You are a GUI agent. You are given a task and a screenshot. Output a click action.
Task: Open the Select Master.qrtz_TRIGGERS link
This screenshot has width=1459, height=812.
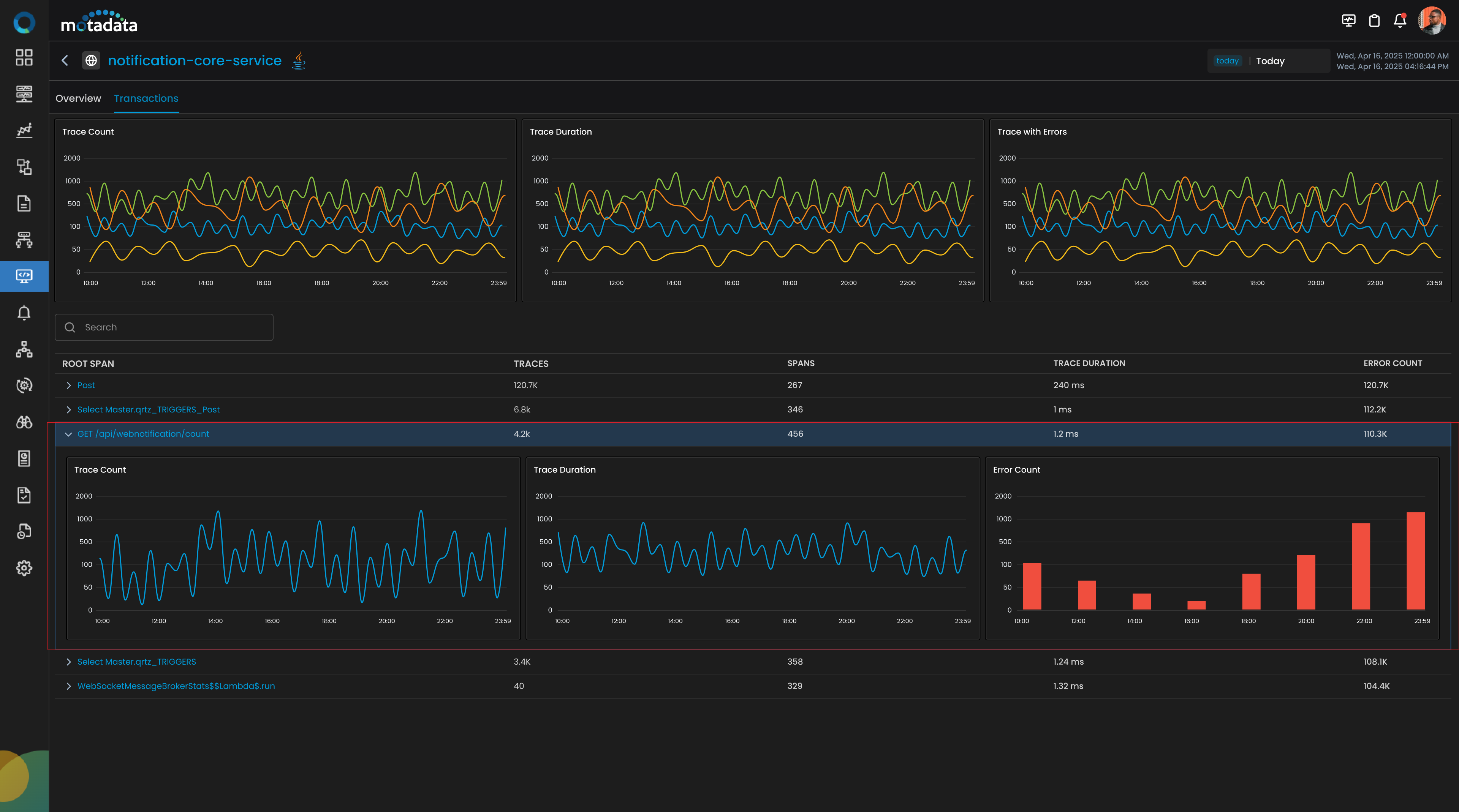click(136, 662)
